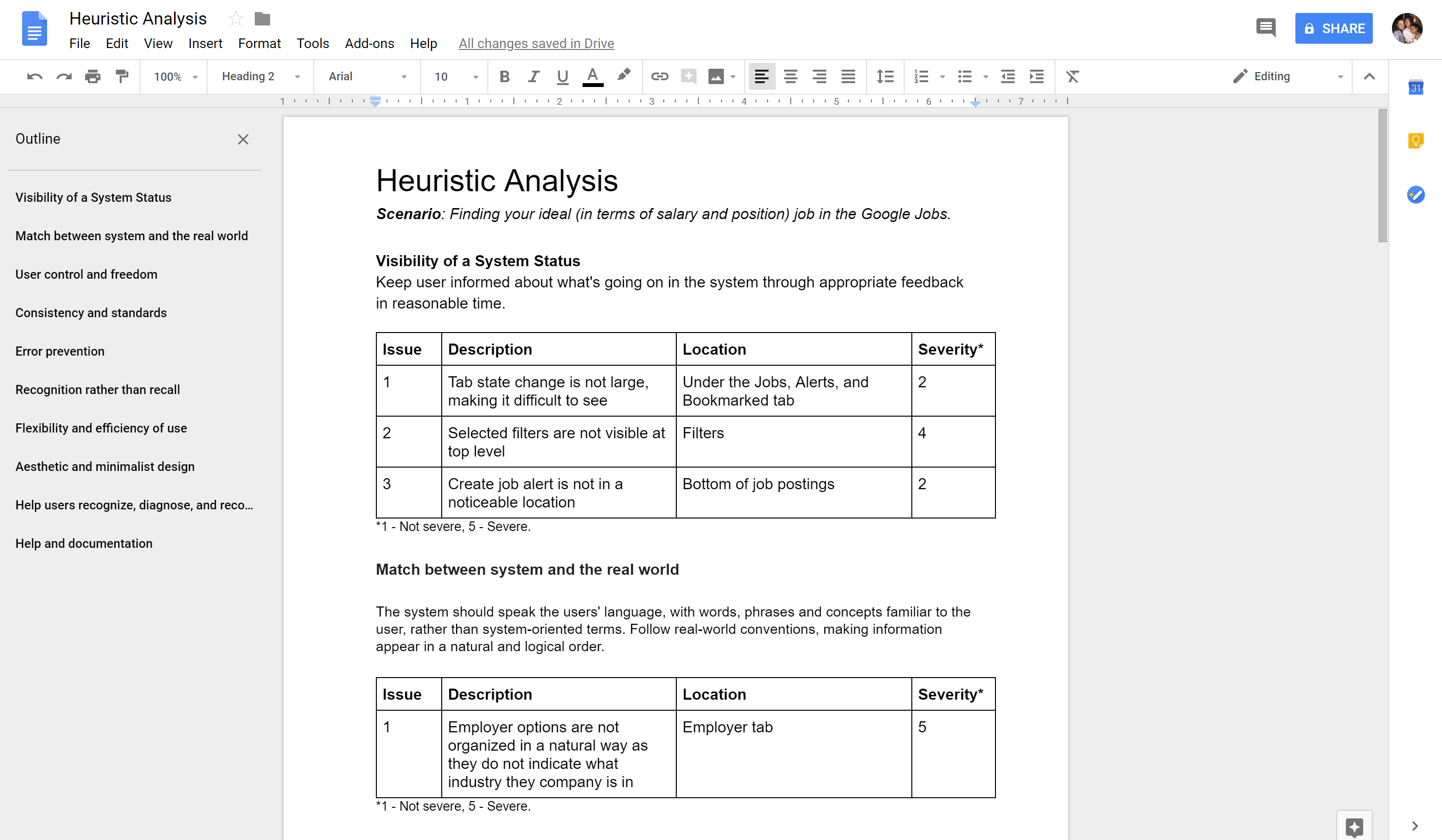Open the Format menu
The width and height of the screenshot is (1442, 840).
(259, 43)
